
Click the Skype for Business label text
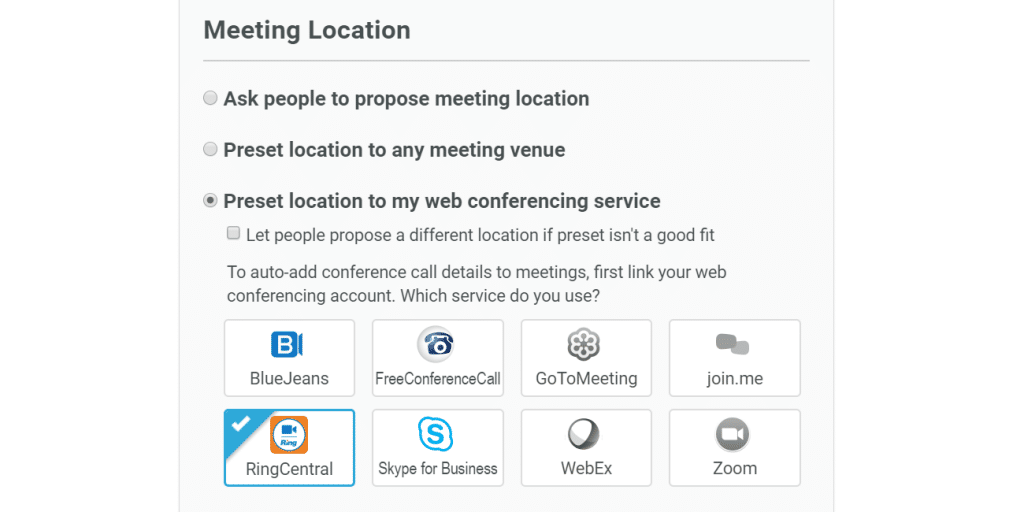coord(438,468)
